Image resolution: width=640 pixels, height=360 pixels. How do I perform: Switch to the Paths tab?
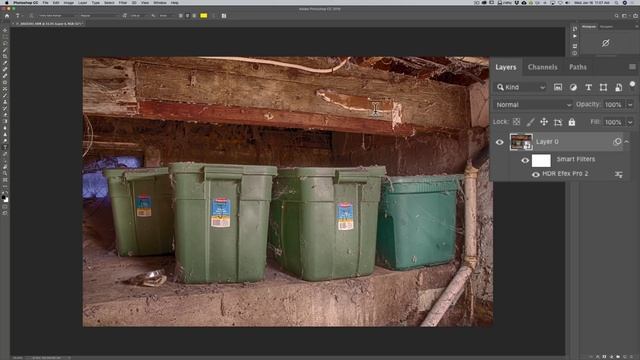578,67
